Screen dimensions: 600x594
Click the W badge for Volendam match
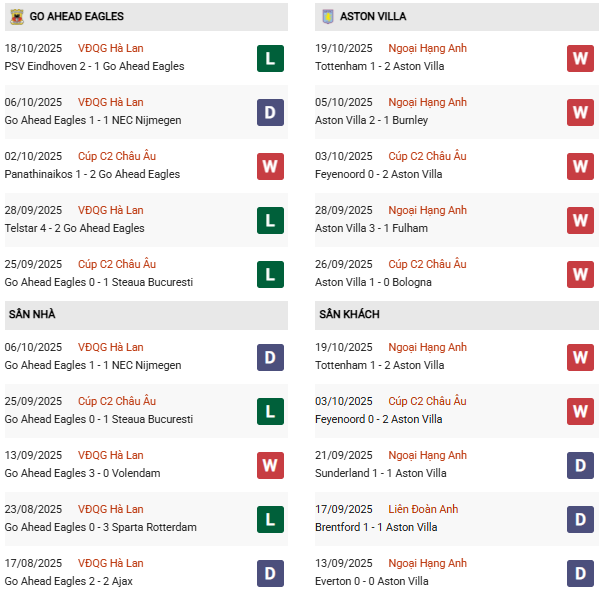[x=269, y=465]
